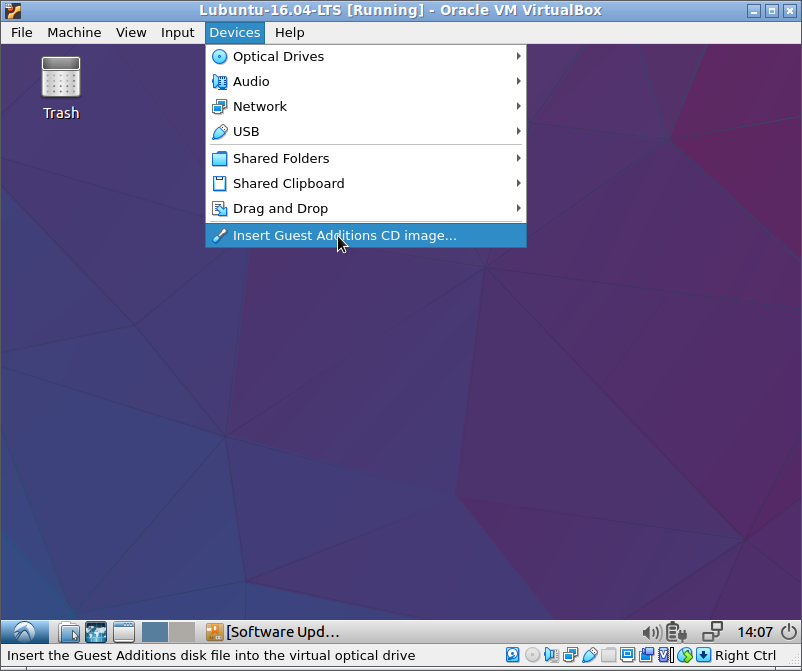Click the 14:07 clock

coord(755,632)
